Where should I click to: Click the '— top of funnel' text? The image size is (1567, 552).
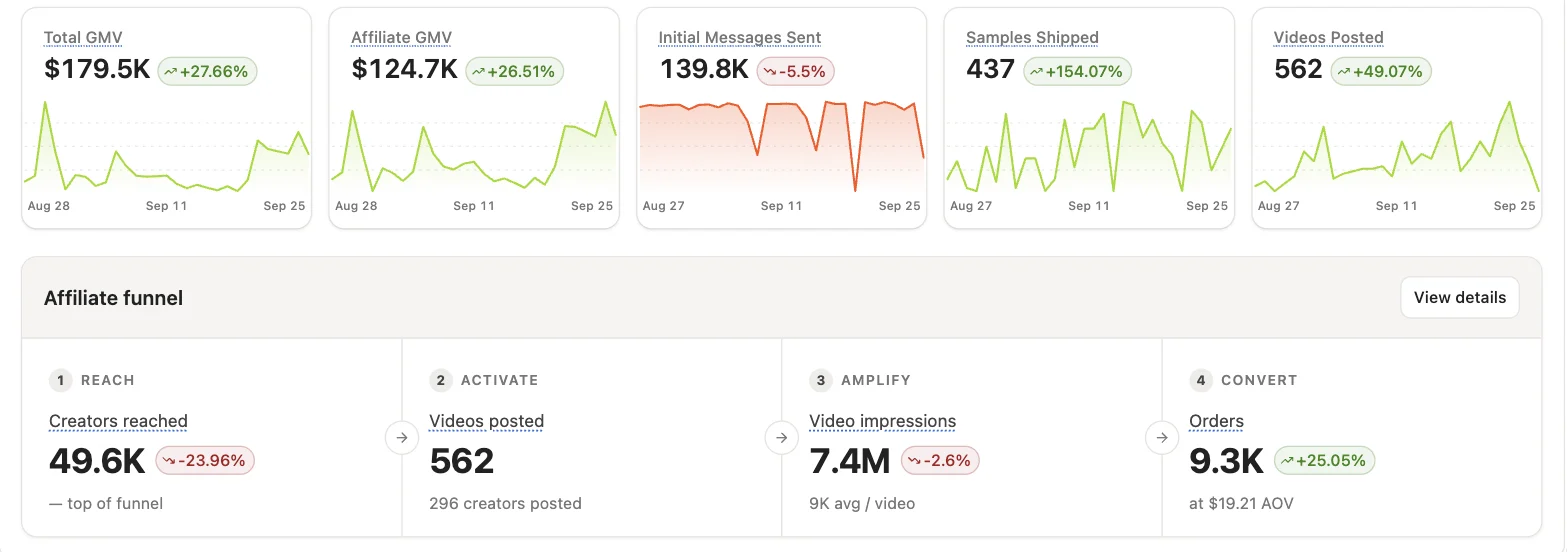pyautogui.click(x=106, y=503)
